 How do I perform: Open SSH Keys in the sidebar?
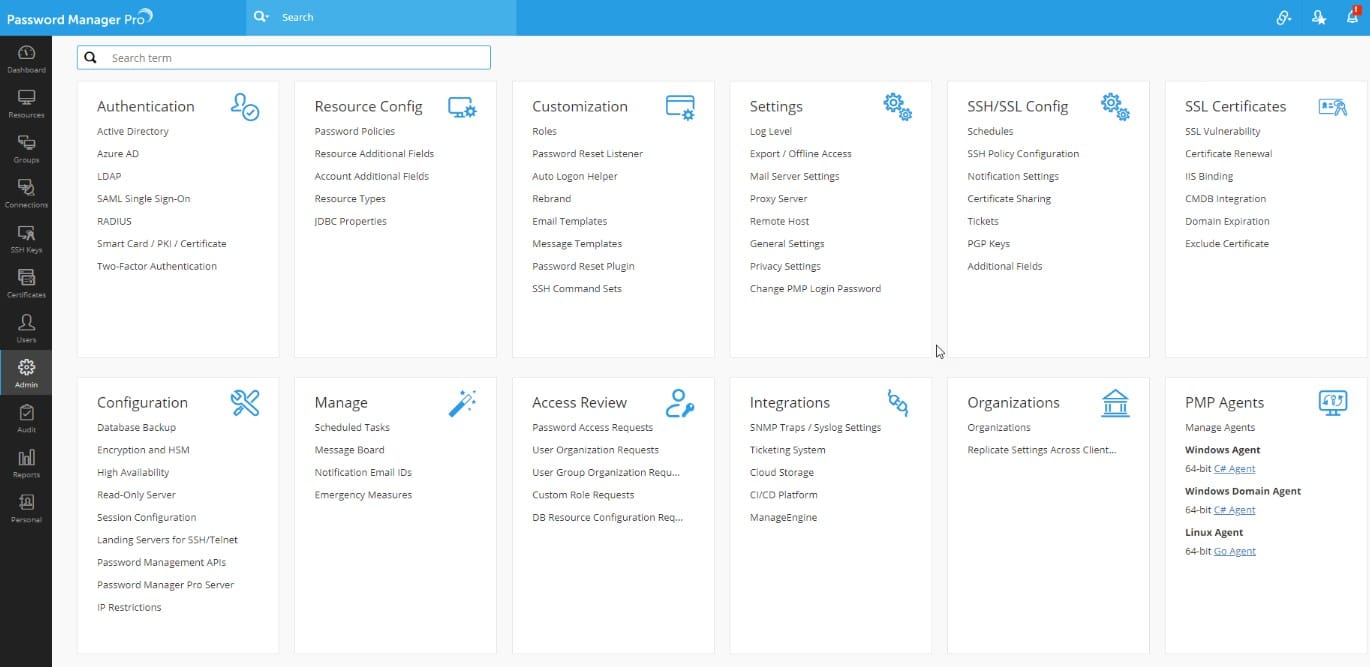click(26, 239)
